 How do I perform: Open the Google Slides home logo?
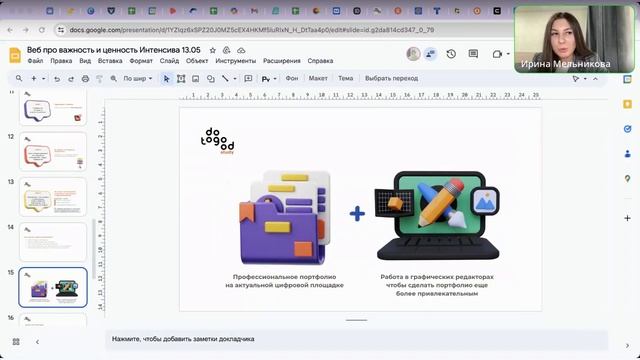coord(15,56)
